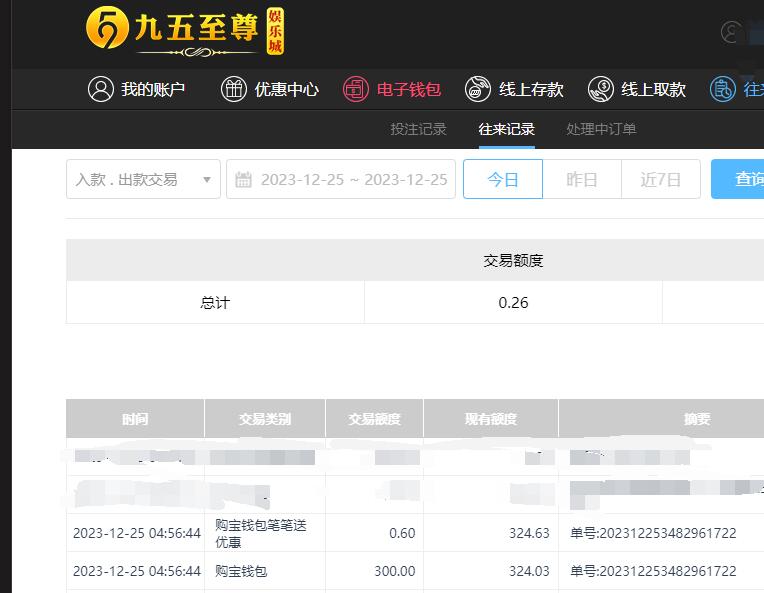The height and width of the screenshot is (593, 764).
Task: Click the blue records icon on the right edge
Action: click(723, 89)
